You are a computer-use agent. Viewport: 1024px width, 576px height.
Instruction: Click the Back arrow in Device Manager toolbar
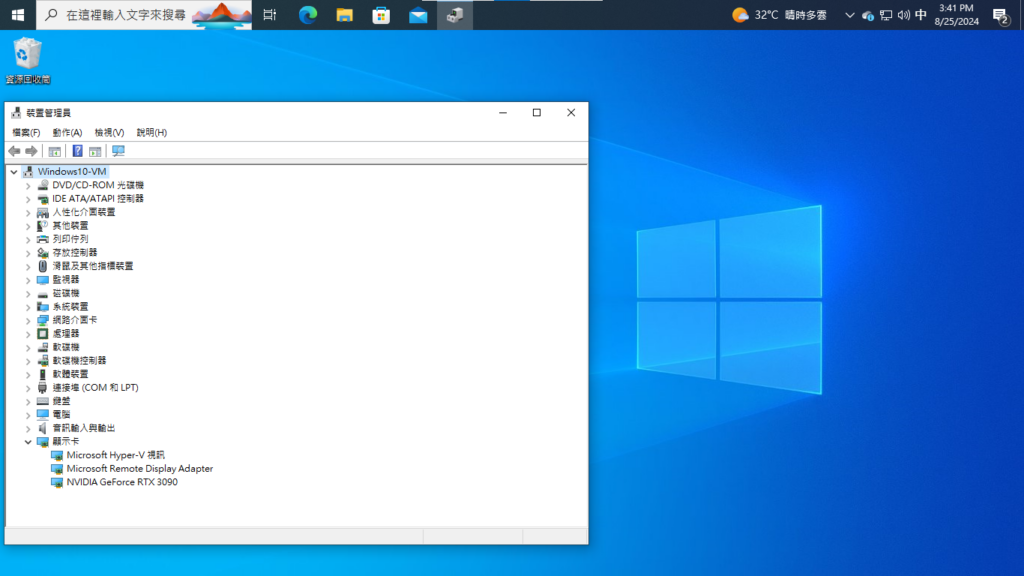pyautogui.click(x=14, y=152)
